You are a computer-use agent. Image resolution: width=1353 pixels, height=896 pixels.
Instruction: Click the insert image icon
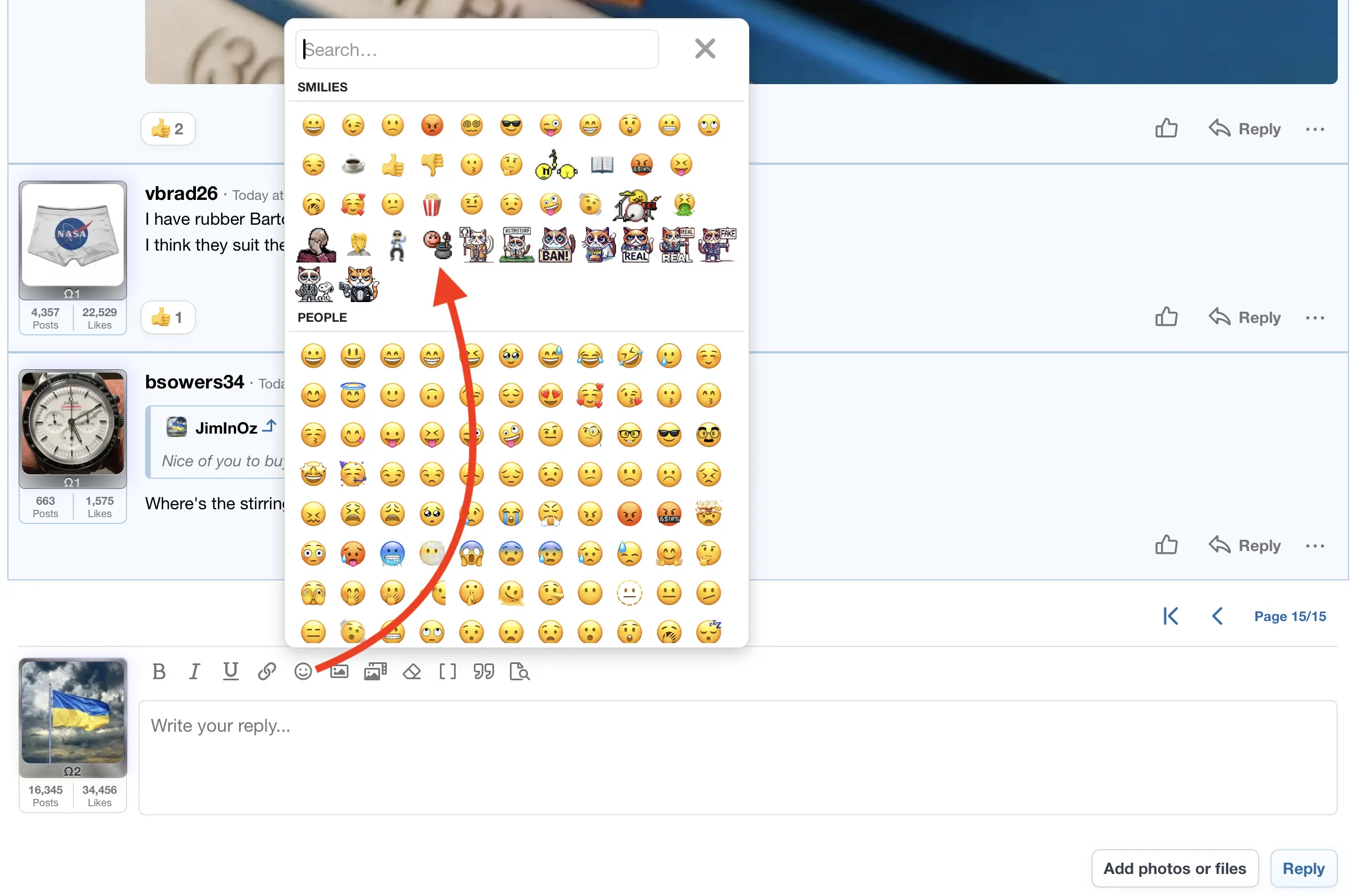[x=339, y=672]
